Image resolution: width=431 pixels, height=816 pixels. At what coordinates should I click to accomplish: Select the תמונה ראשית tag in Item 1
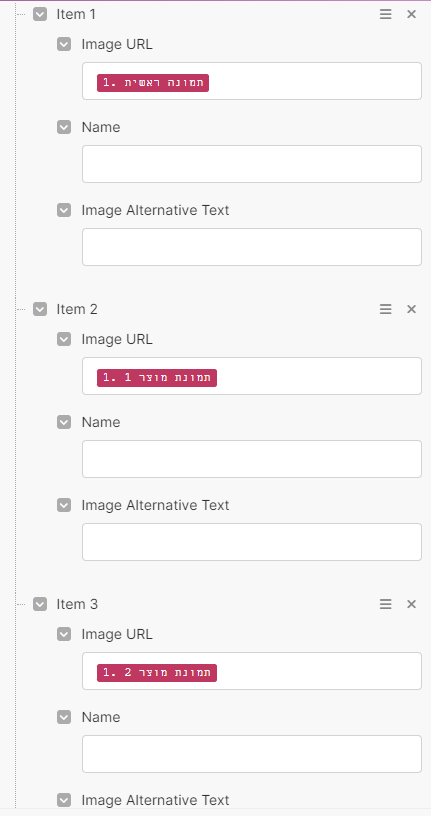click(x=153, y=83)
